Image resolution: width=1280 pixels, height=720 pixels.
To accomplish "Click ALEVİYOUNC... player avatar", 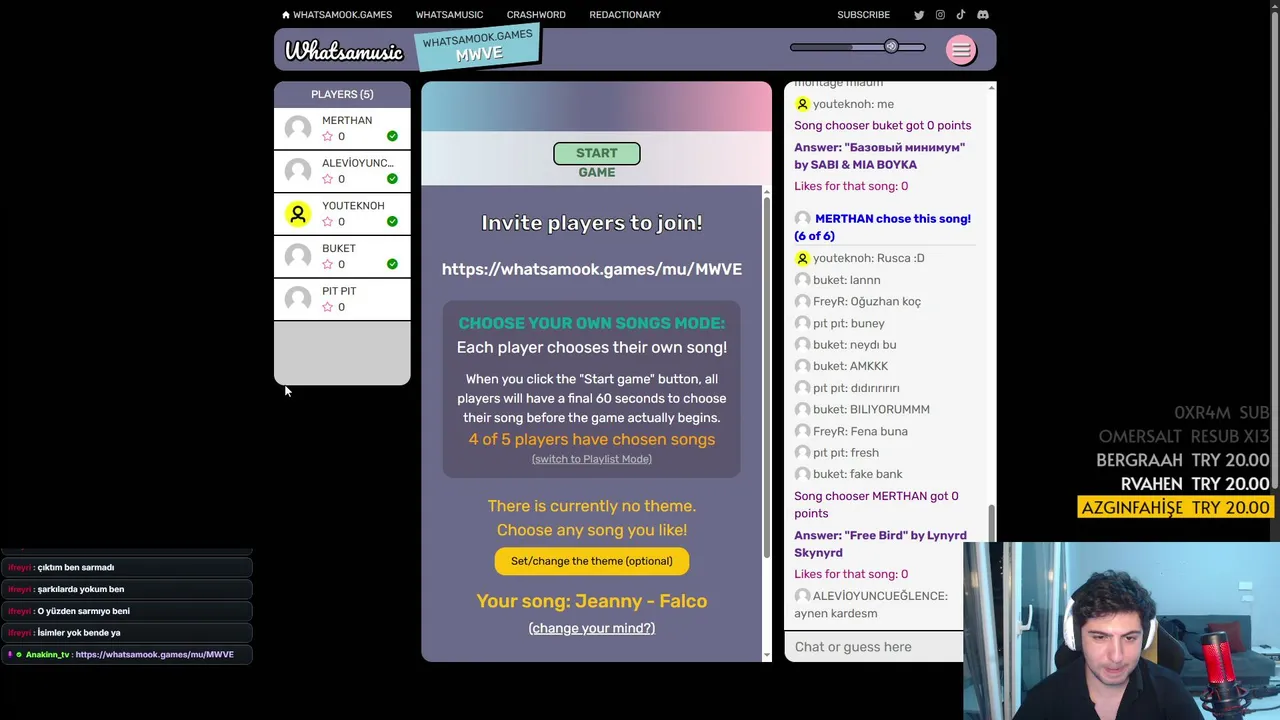I will click(298, 171).
